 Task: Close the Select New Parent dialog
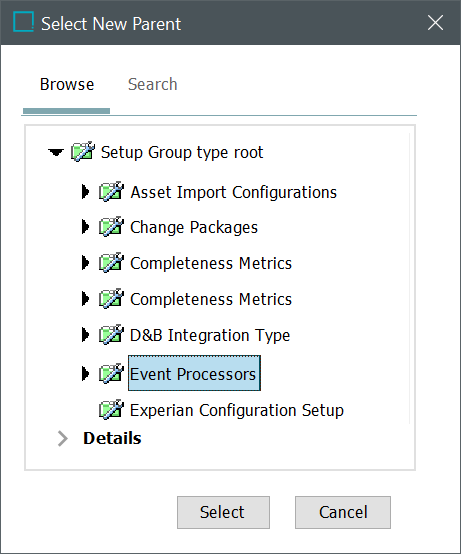coord(435,23)
